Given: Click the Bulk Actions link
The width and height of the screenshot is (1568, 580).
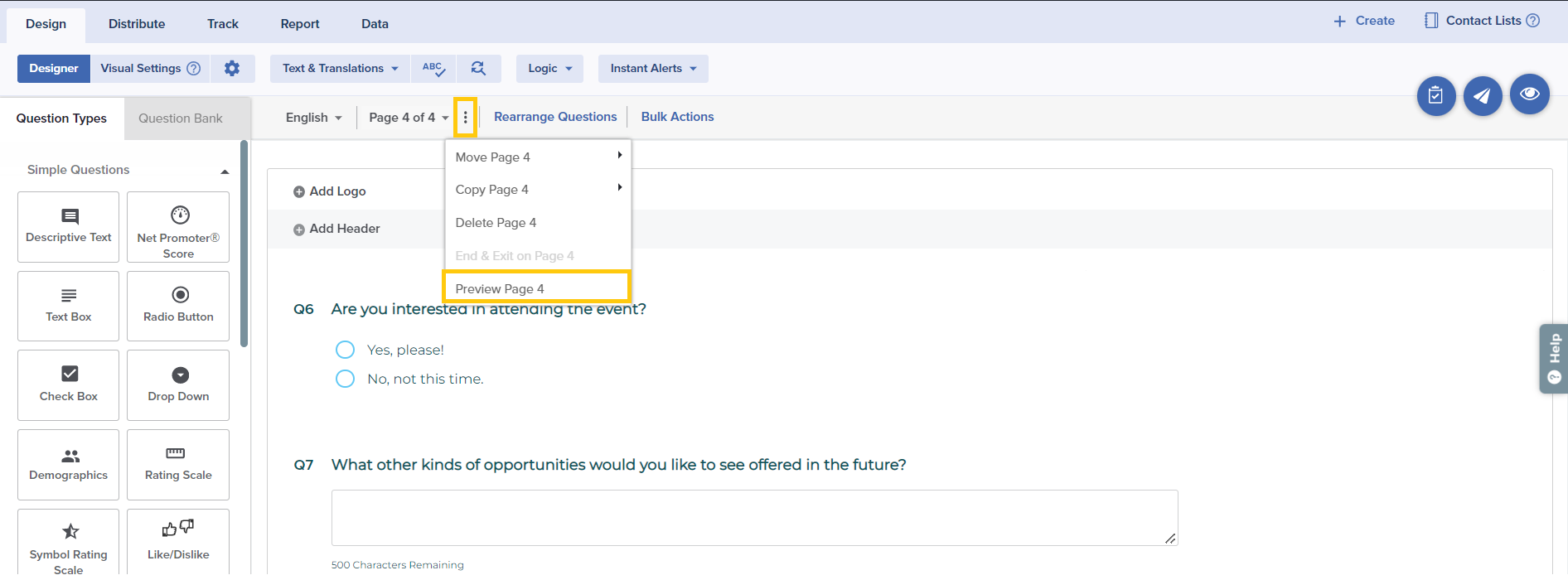Looking at the screenshot, I should point(677,117).
